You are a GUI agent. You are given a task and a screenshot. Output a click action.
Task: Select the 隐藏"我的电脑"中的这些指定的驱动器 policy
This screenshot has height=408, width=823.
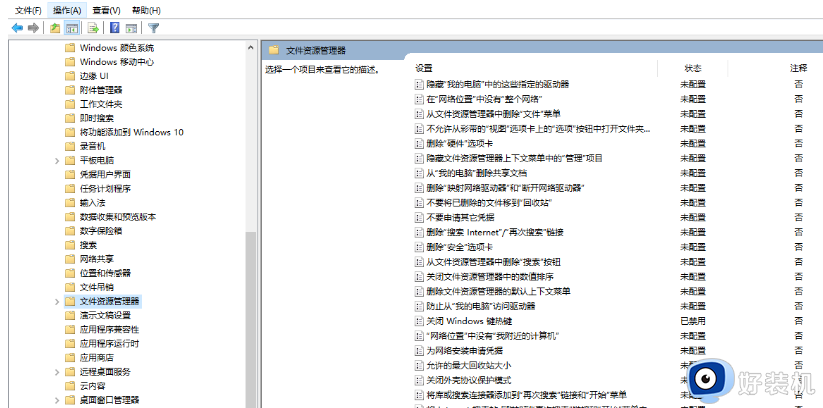(x=492, y=84)
